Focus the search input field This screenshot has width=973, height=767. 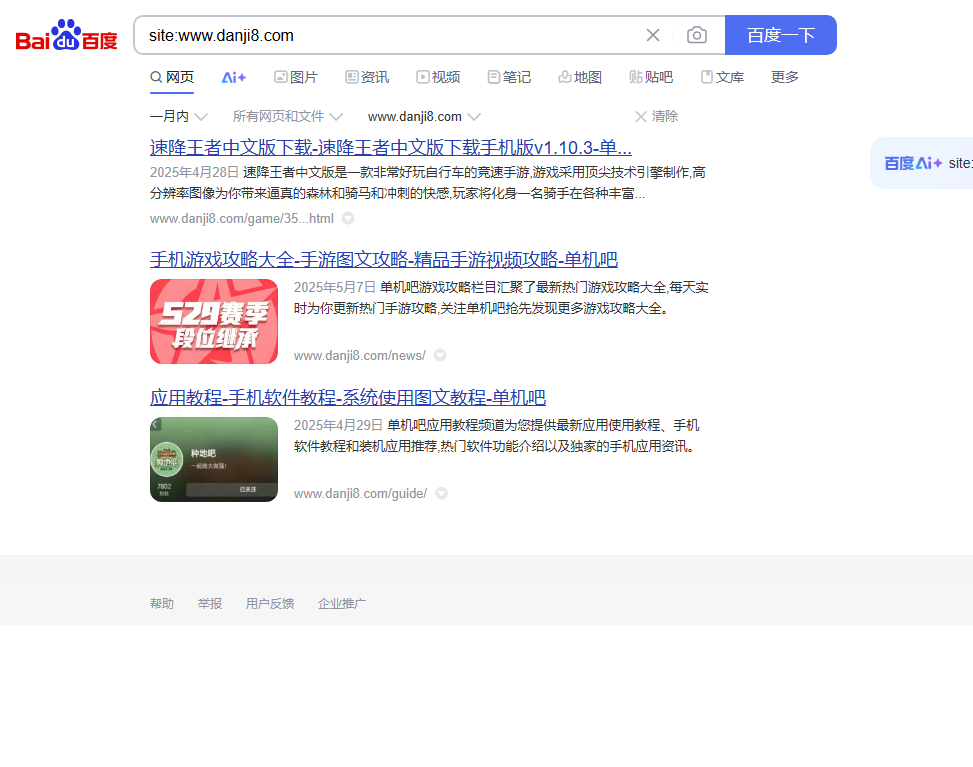tap(391, 35)
